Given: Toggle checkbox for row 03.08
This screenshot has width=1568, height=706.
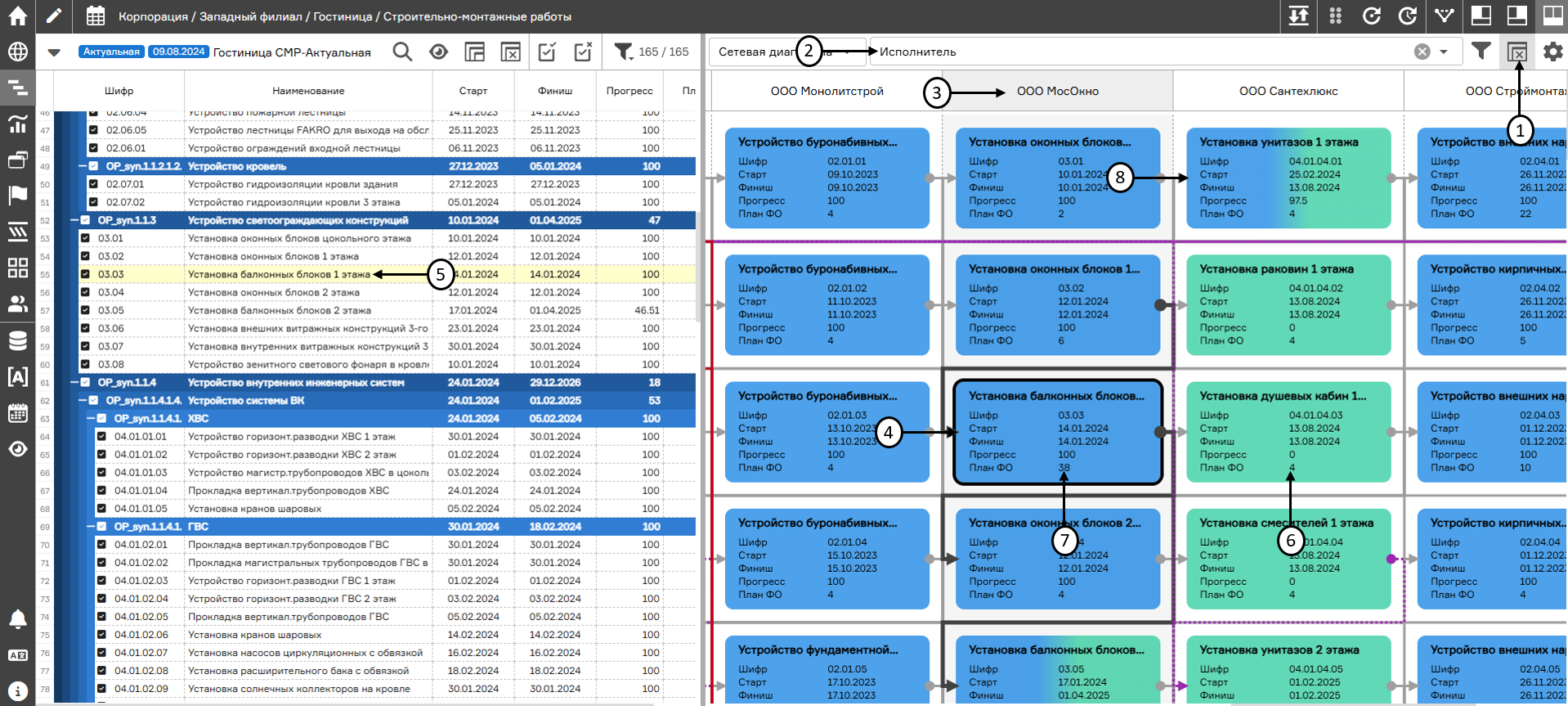Looking at the screenshot, I should pos(85,364).
